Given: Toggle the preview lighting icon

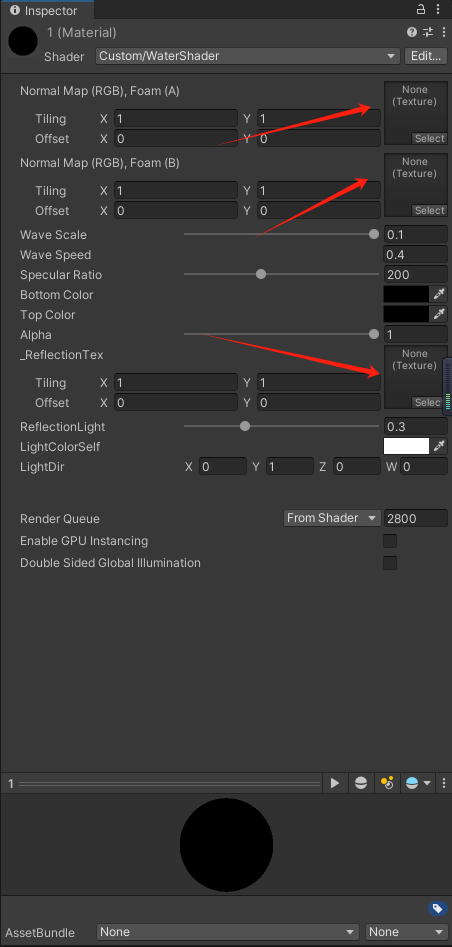Looking at the screenshot, I should [387, 783].
